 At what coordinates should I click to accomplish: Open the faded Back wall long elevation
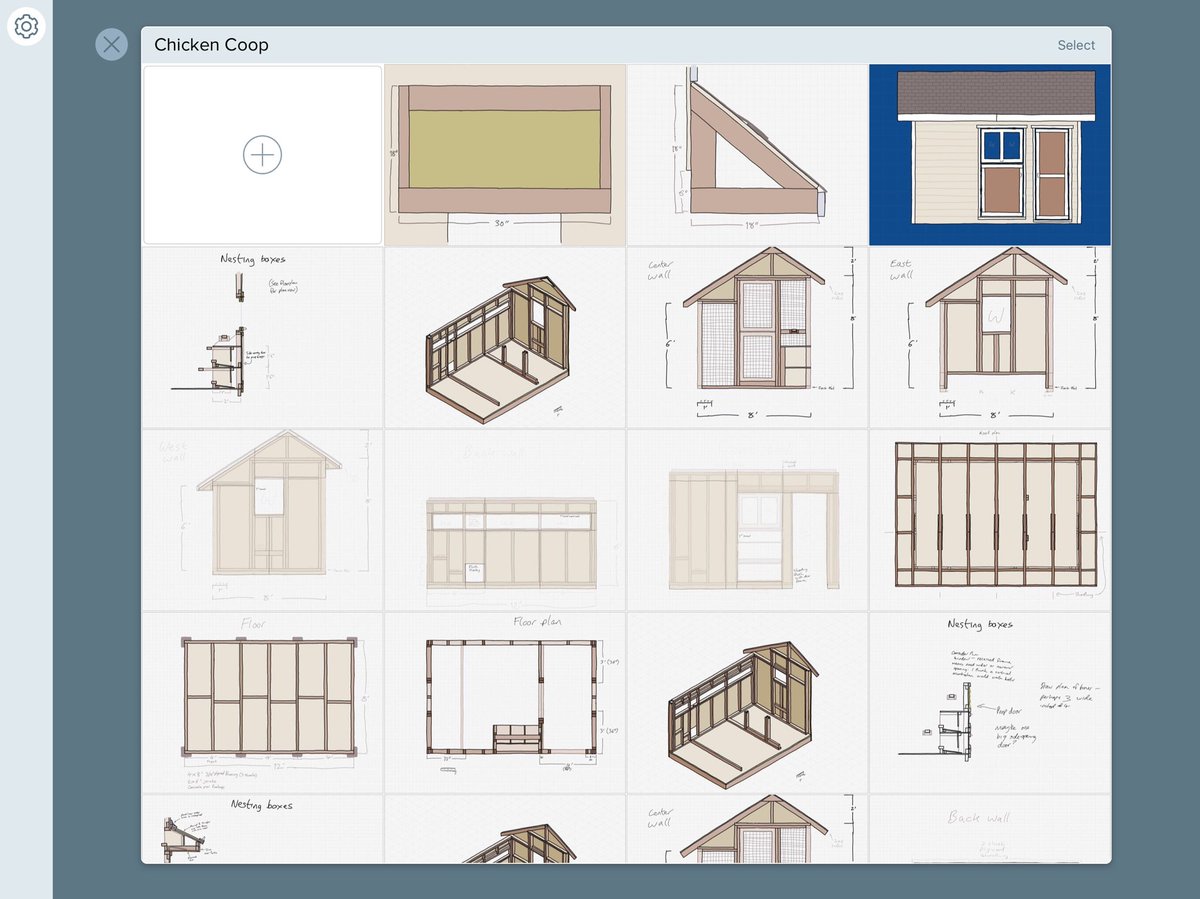click(x=505, y=520)
